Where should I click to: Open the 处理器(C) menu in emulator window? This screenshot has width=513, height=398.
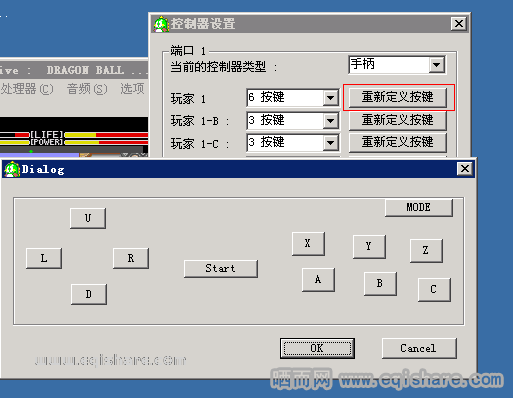tap(27, 89)
